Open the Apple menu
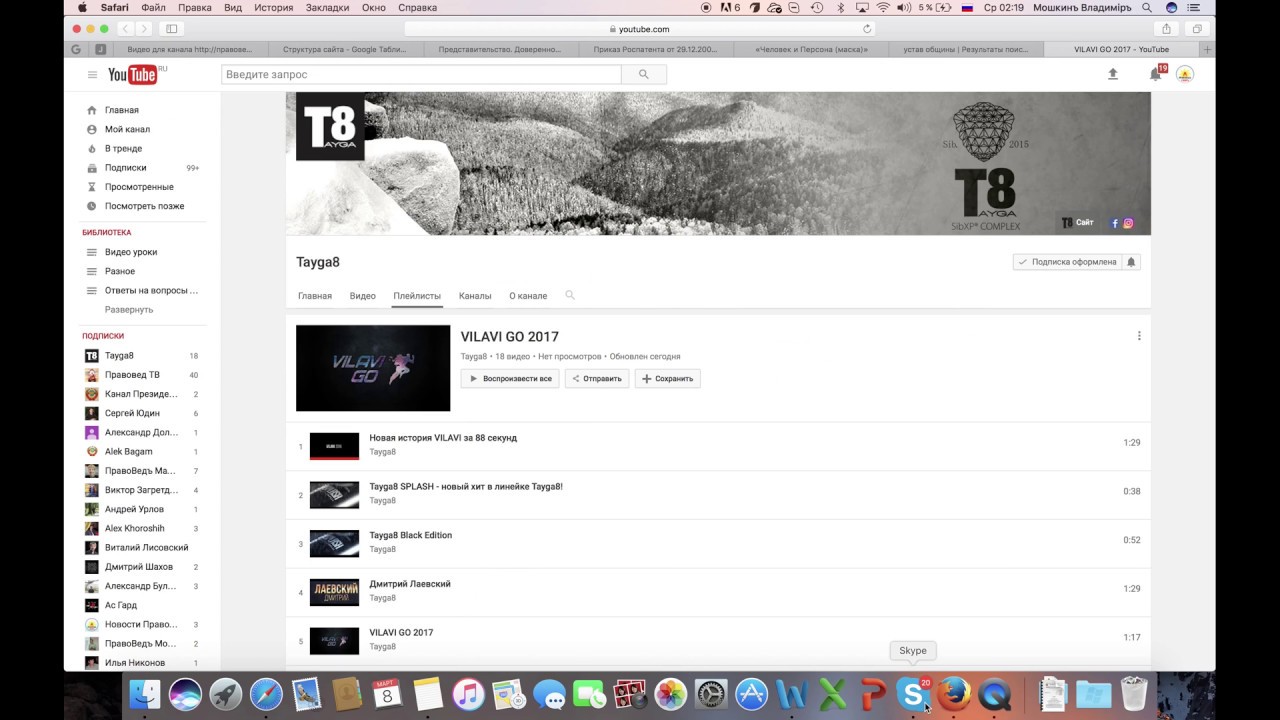The width and height of the screenshot is (1280, 720). click(x=82, y=7)
